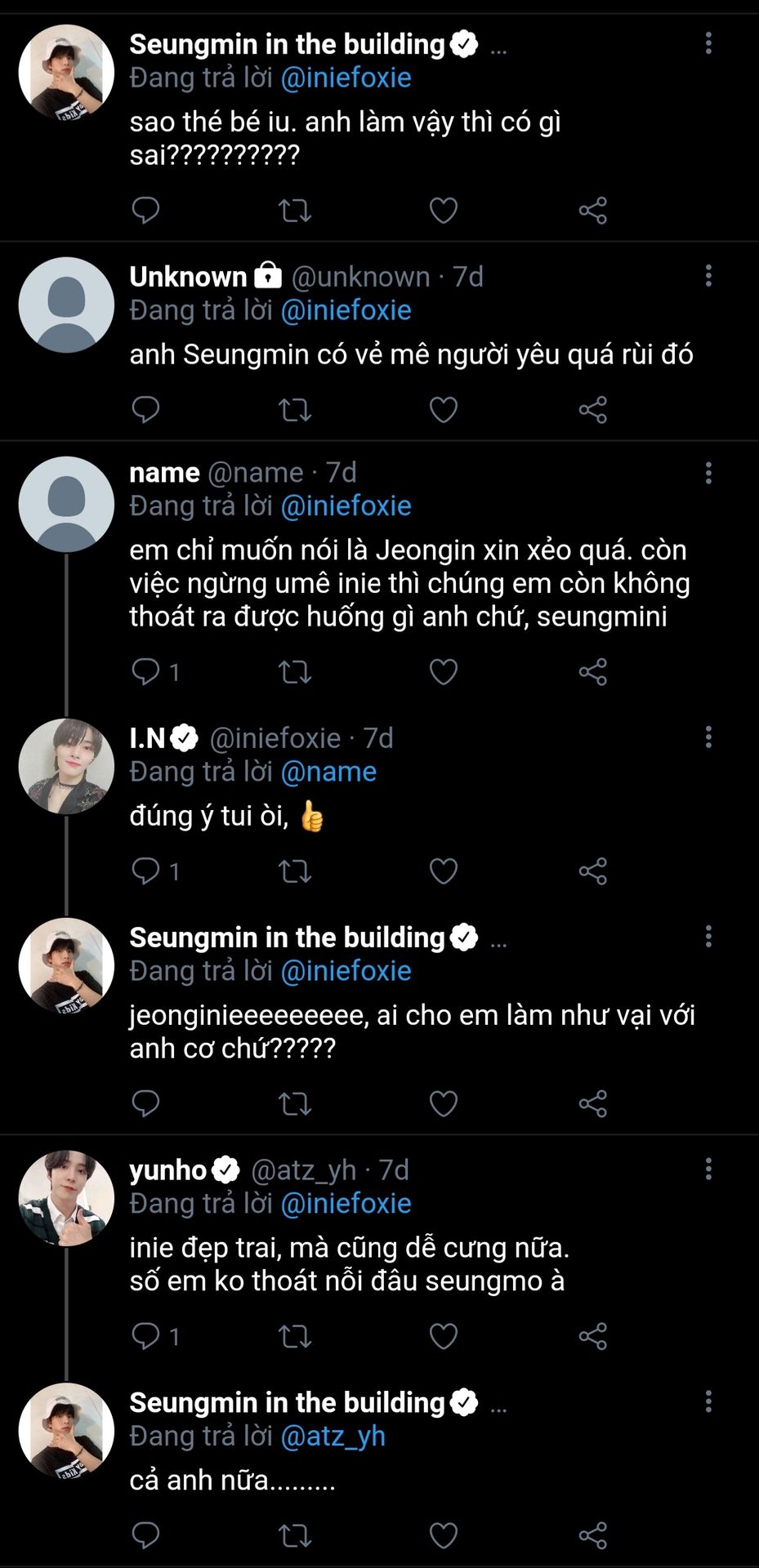Open more options menu on I.N's tweet
759x1568 pixels.
tap(708, 737)
